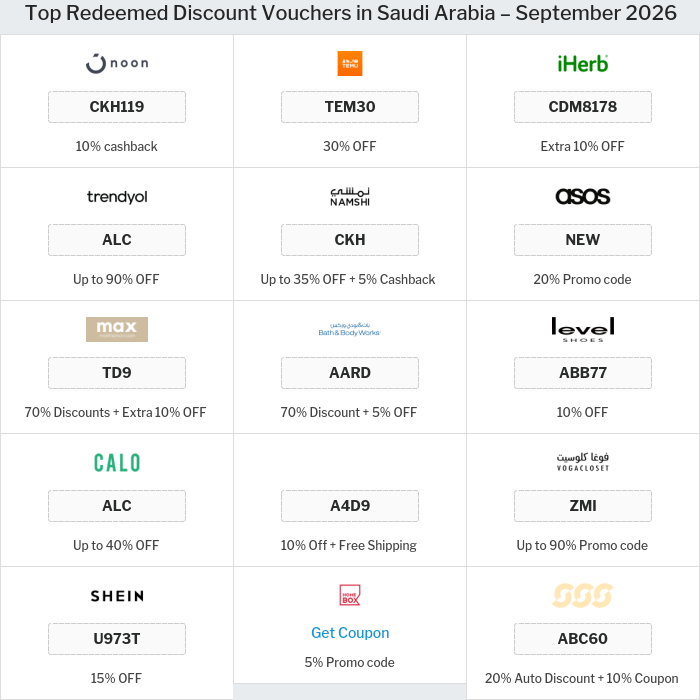The image size is (700, 700).
Task: Click the noon store logo
Action: (x=117, y=63)
